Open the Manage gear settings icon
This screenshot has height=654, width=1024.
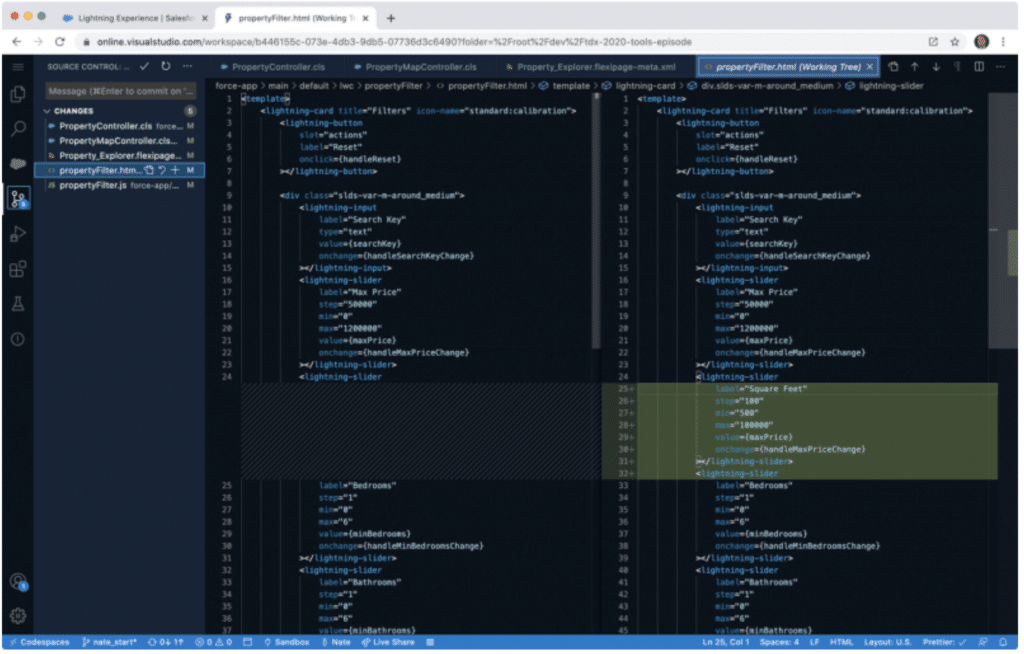(18, 617)
